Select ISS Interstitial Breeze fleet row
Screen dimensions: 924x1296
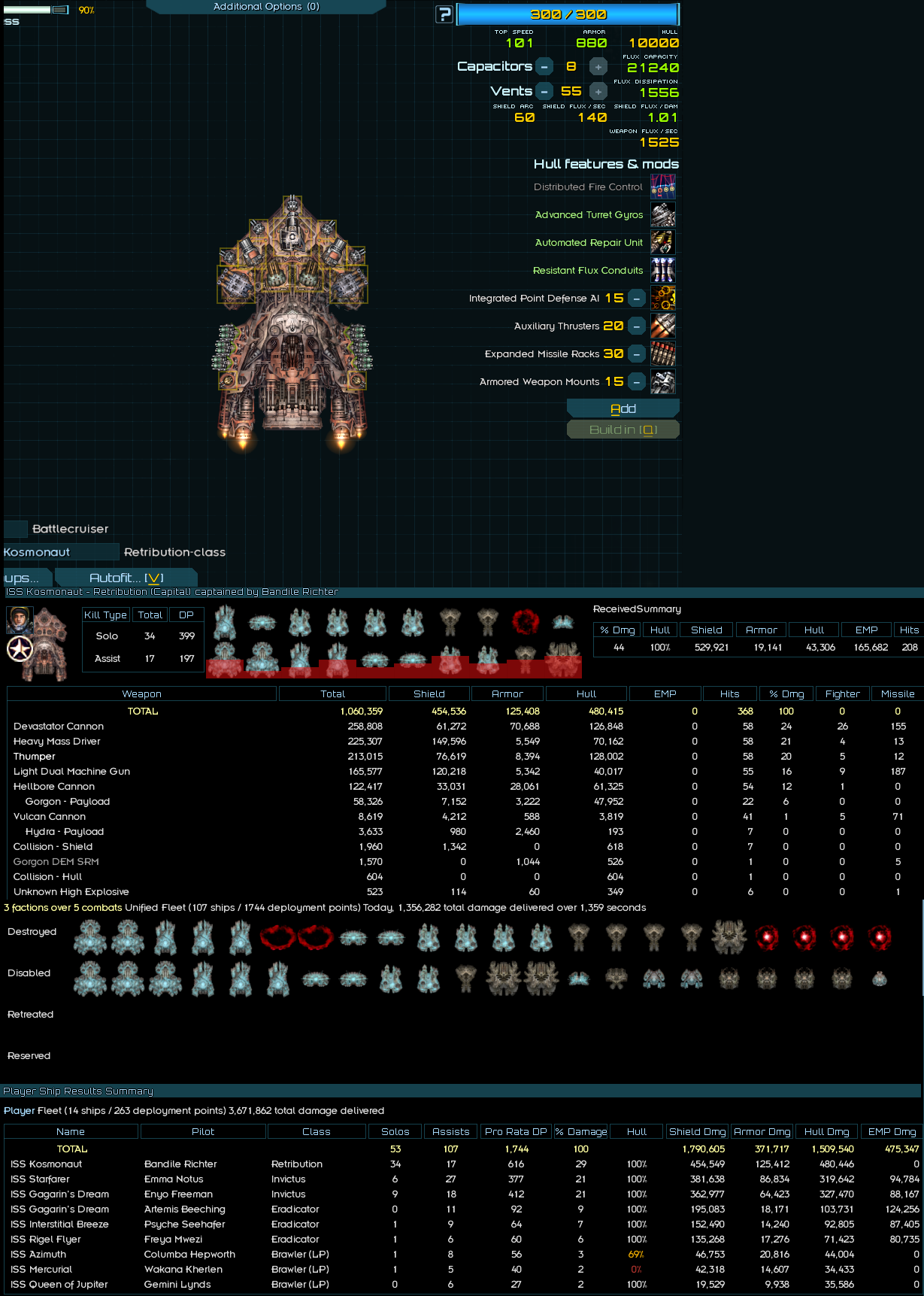pos(465,1225)
